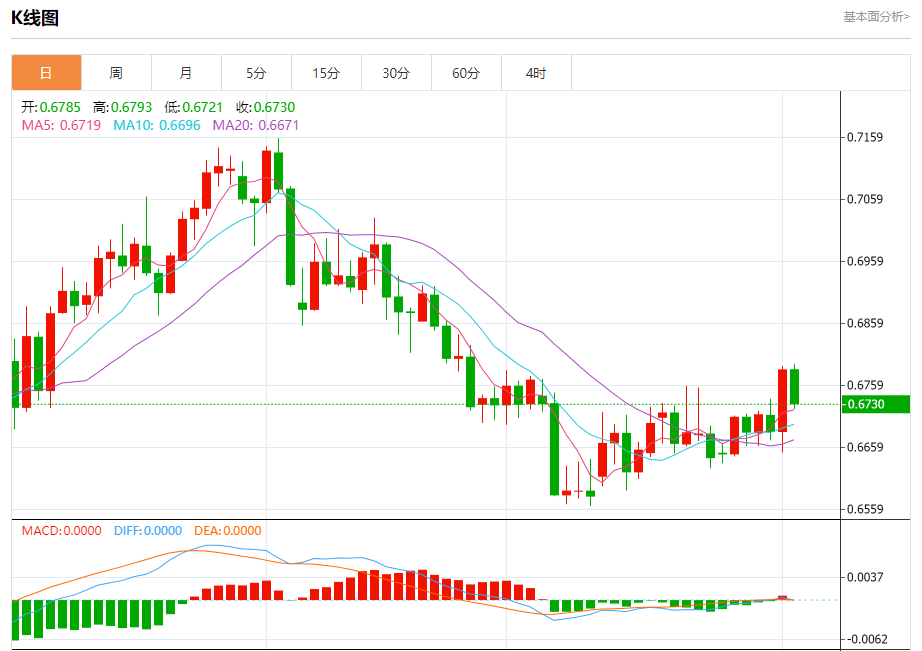Click the DIFF:0.0000 indicator label
Viewport: 922px width, 651px height.
[148, 530]
